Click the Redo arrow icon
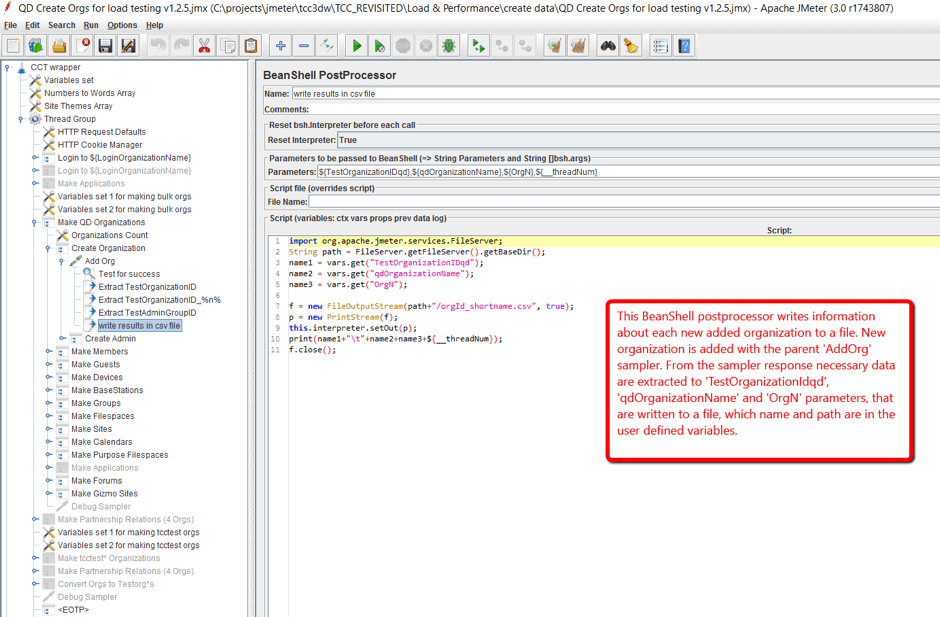Image resolution: width=940 pixels, height=617 pixels. point(180,46)
